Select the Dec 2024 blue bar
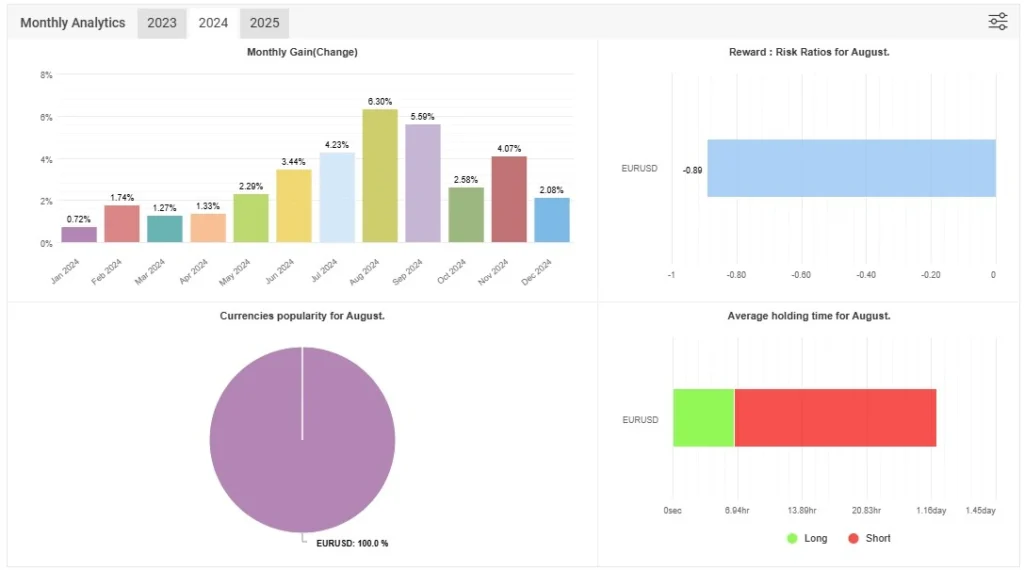Viewport: 1024px width, 570px height. coord(552,220)
